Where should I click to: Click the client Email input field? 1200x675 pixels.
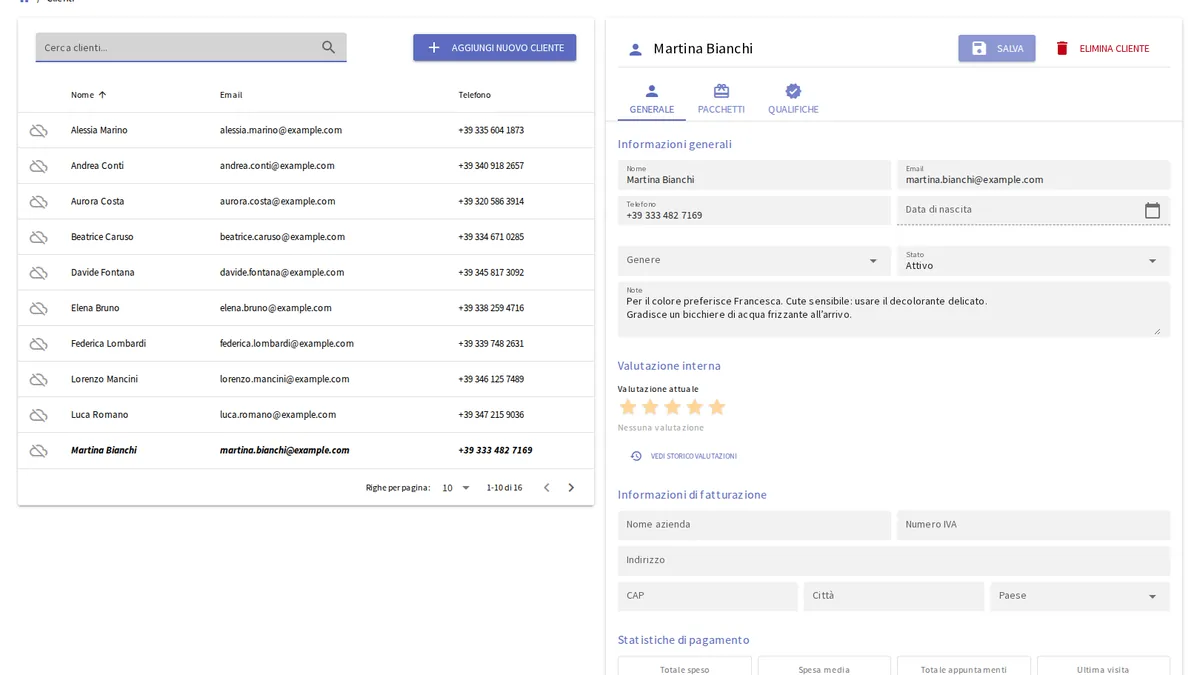click(x=1033, y=175)
